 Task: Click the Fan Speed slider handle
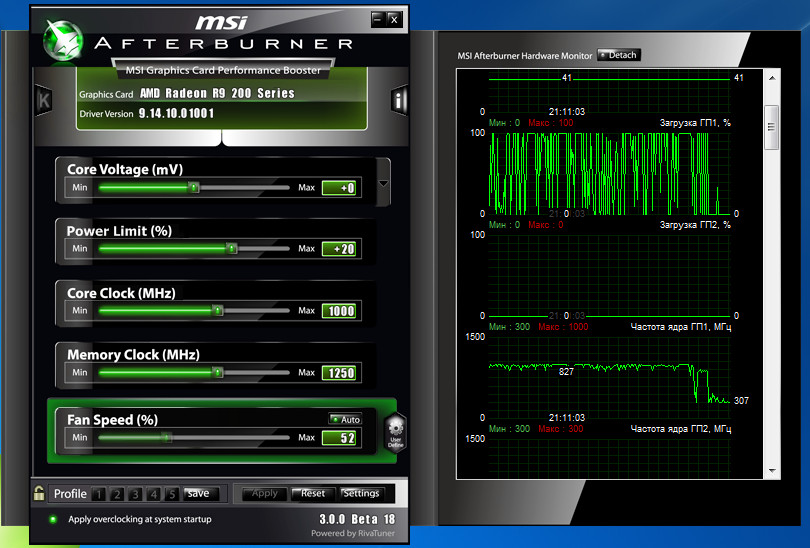coord(166,437)
